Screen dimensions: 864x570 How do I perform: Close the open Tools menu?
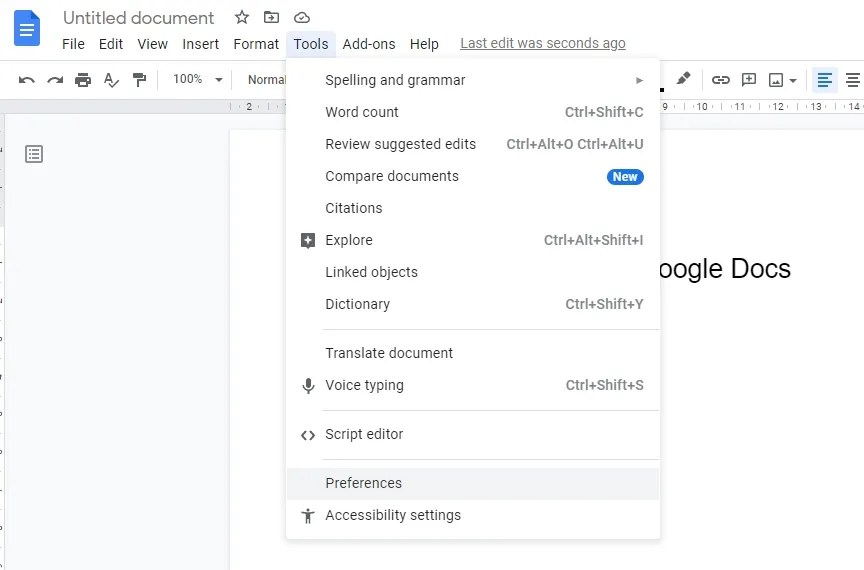click(x=311, y=44)
